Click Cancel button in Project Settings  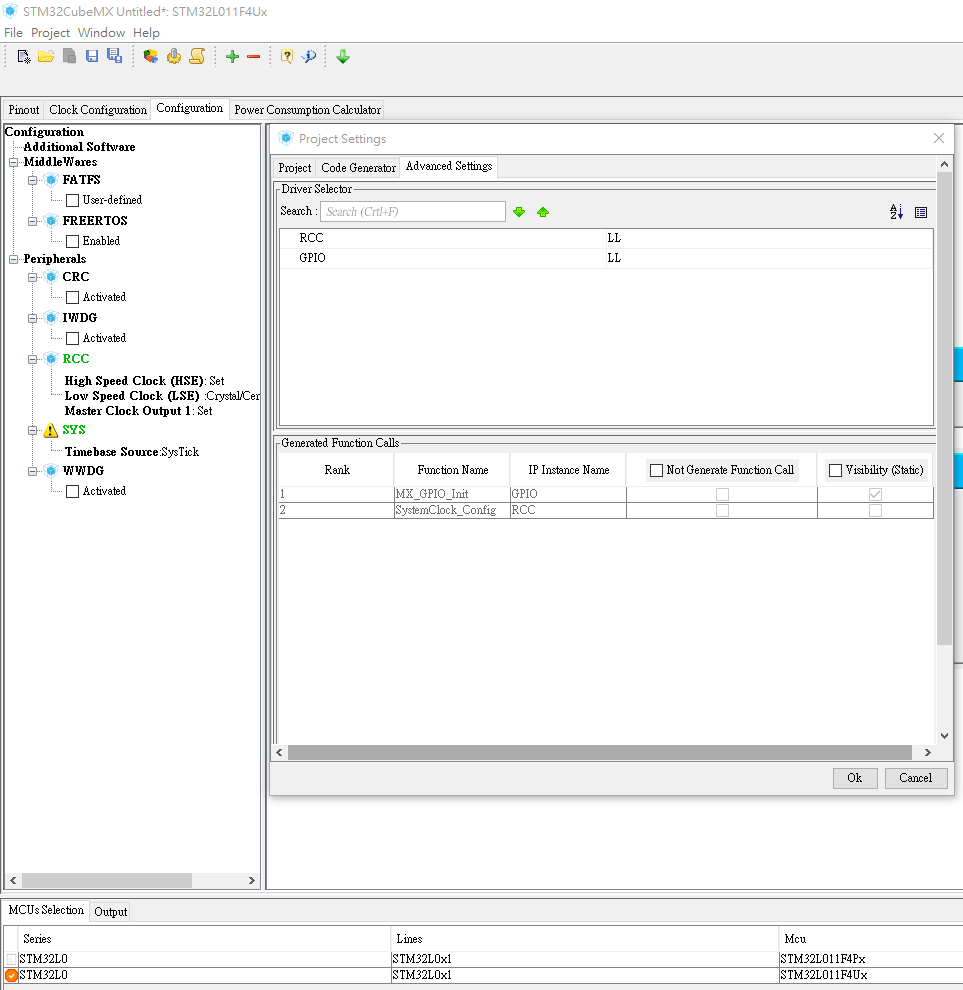916,778
